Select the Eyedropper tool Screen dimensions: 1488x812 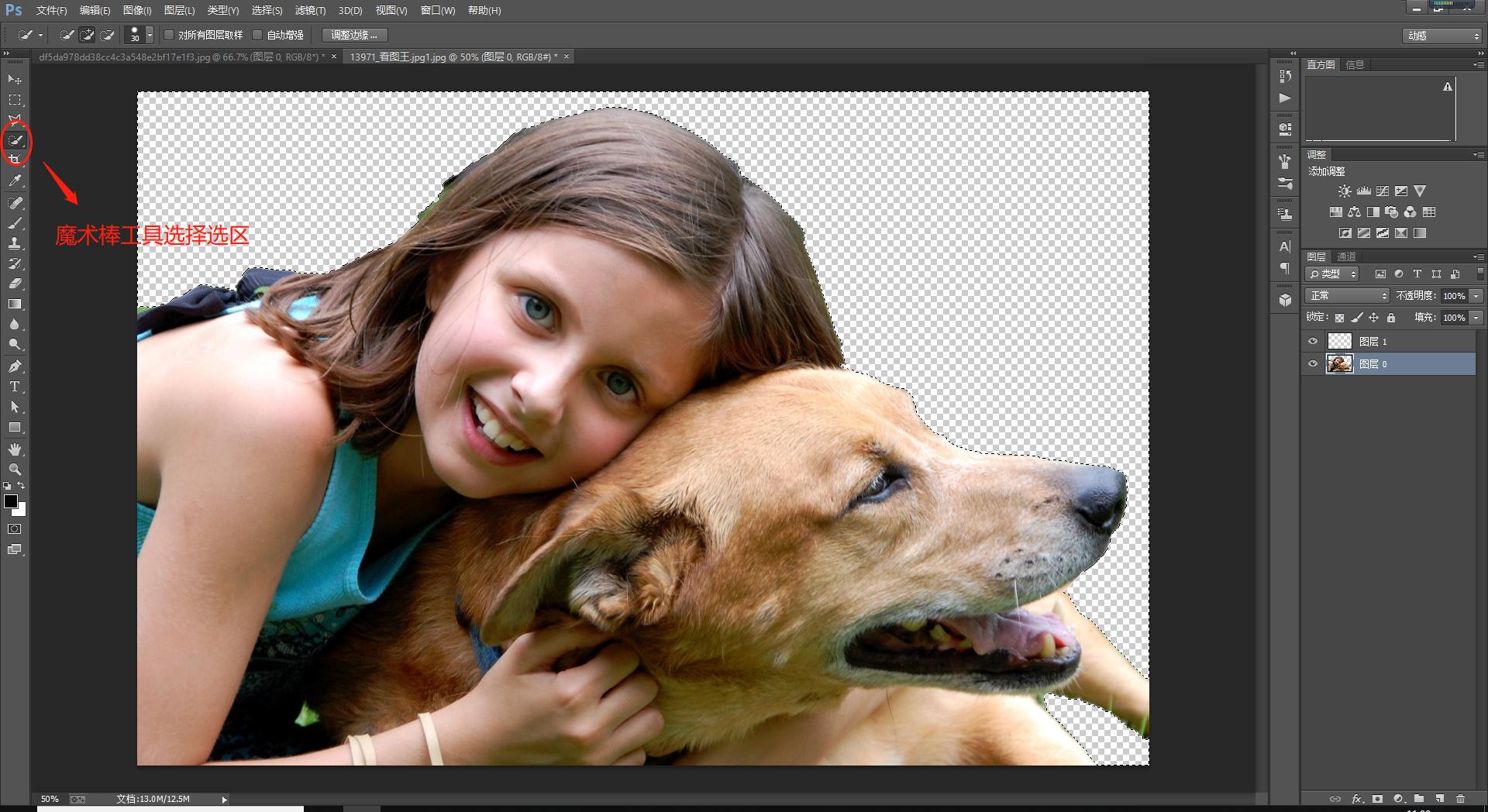point(15,181)
